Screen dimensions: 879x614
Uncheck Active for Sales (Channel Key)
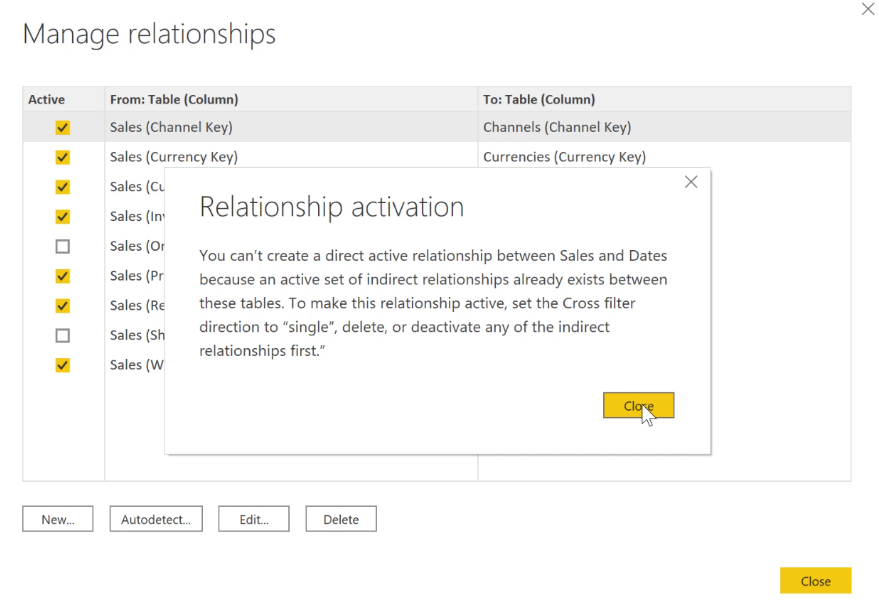point(63,127)
